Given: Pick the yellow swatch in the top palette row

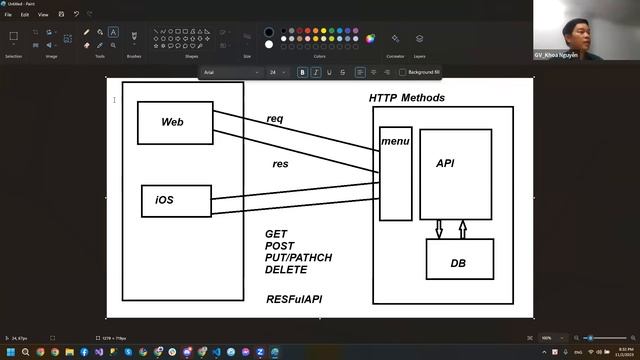Looking at the screenshot, I should 324,31.
